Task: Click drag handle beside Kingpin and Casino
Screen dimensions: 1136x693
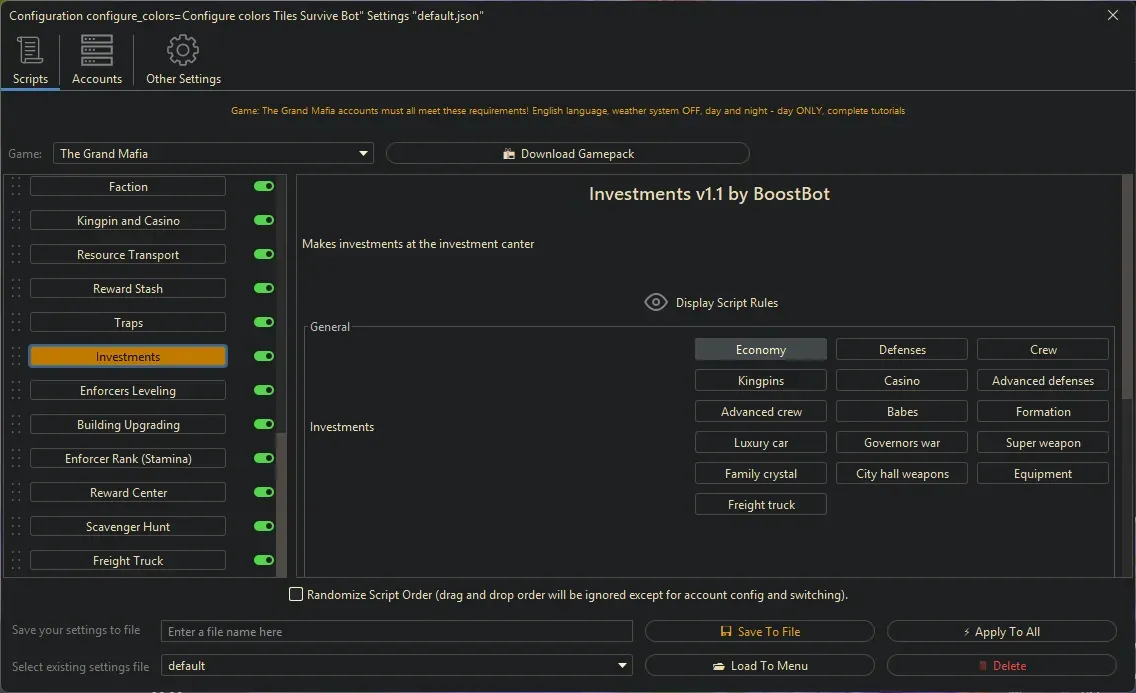Action: 16,221
